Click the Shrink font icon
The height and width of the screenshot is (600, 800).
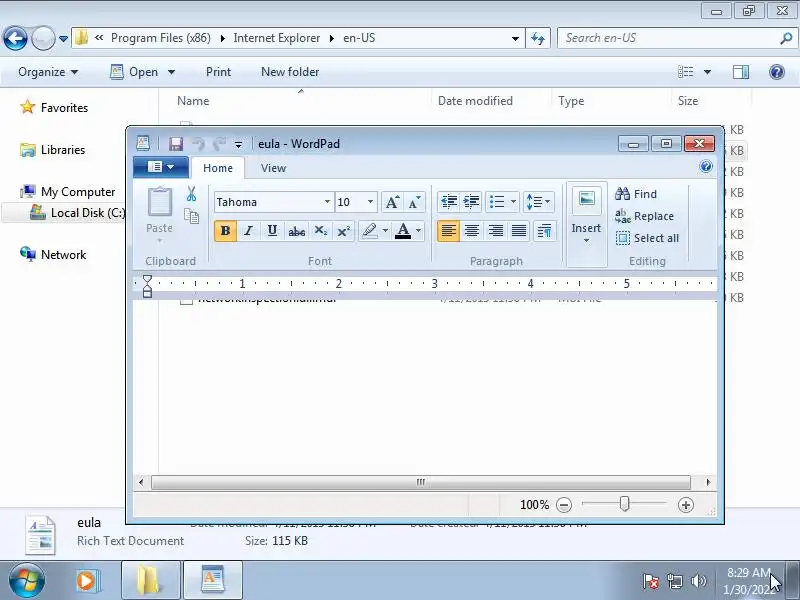point(414,202)
